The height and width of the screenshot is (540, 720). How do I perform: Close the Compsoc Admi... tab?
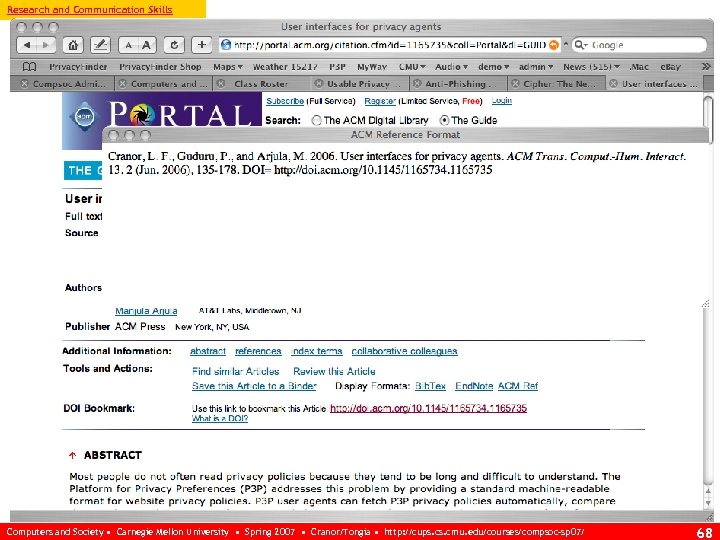(24, 84)
